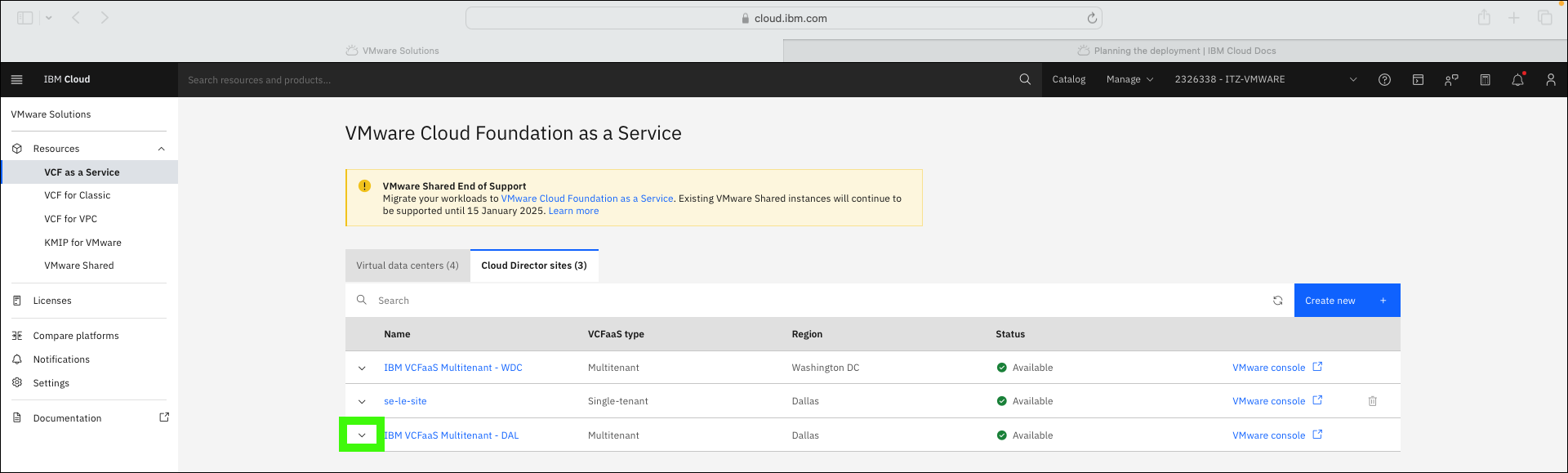Collapse the Resources section in sidebar
The height and width of the screenshot is (473, 1568).
(x=162, y=149)
